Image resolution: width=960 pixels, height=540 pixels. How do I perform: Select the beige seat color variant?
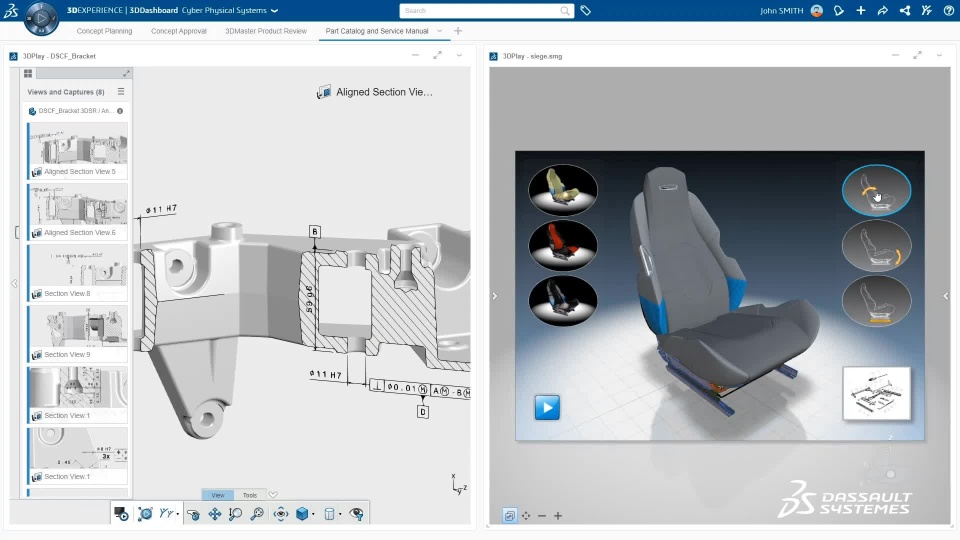(x=563, y=190)
